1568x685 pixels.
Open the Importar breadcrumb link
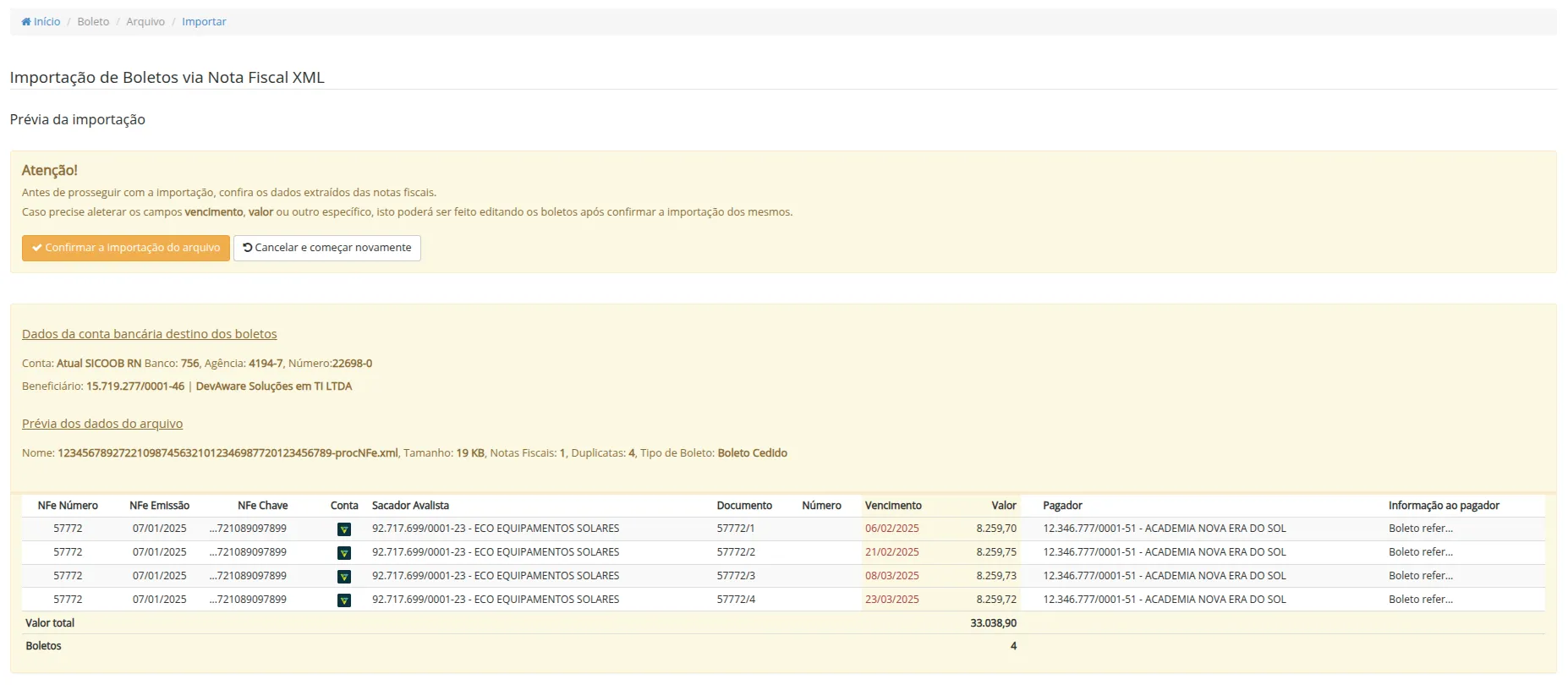click(x=204, y=22)
